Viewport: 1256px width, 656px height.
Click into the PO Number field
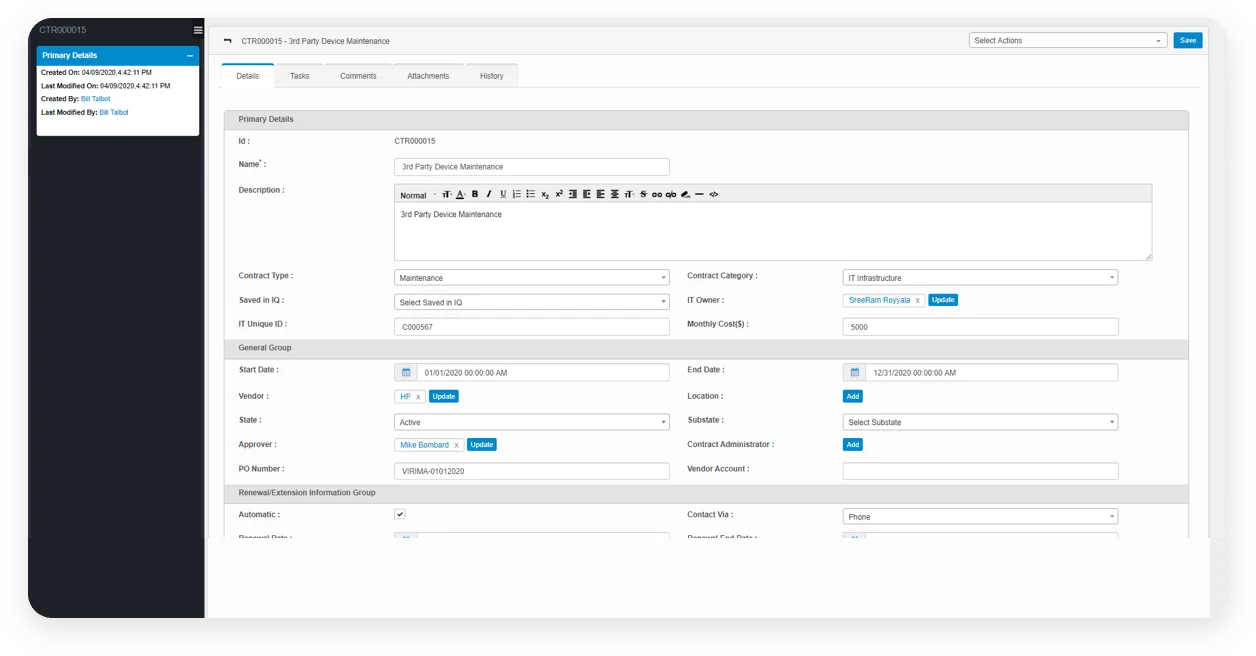tap(531, 471)
